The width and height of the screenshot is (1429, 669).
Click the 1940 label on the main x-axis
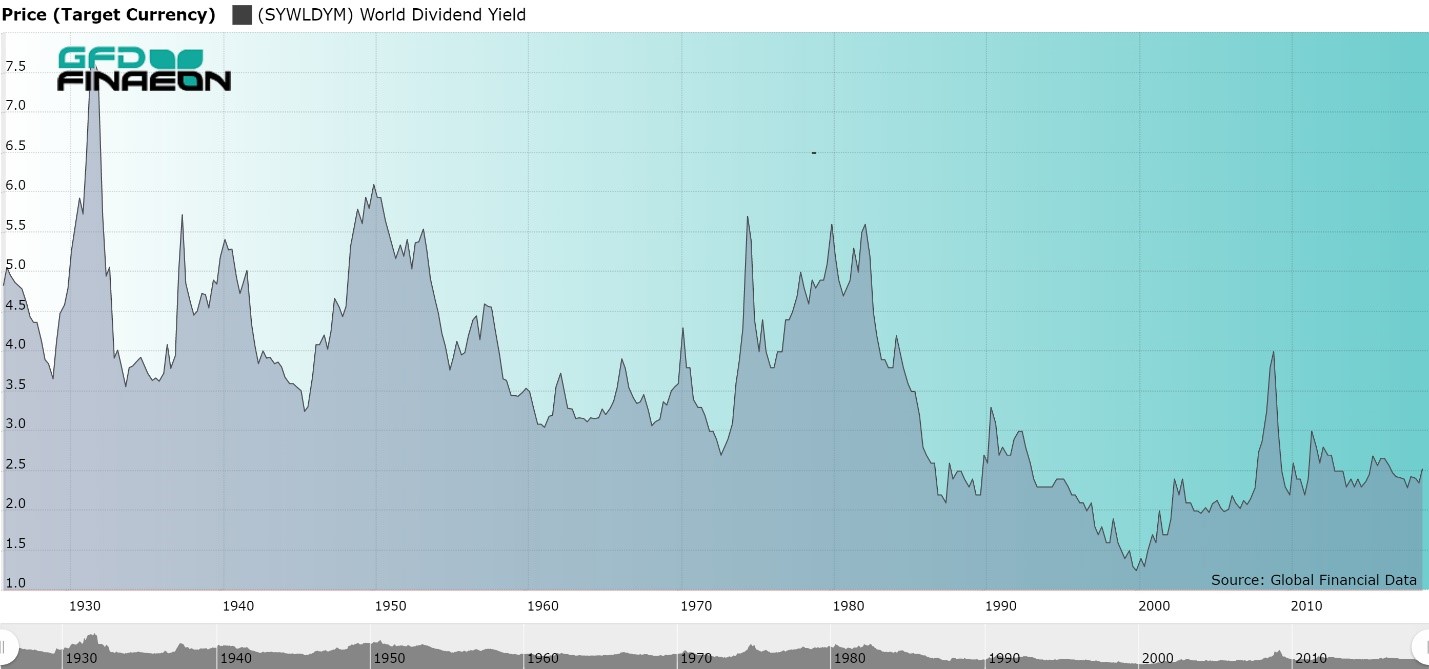[237, 606]
